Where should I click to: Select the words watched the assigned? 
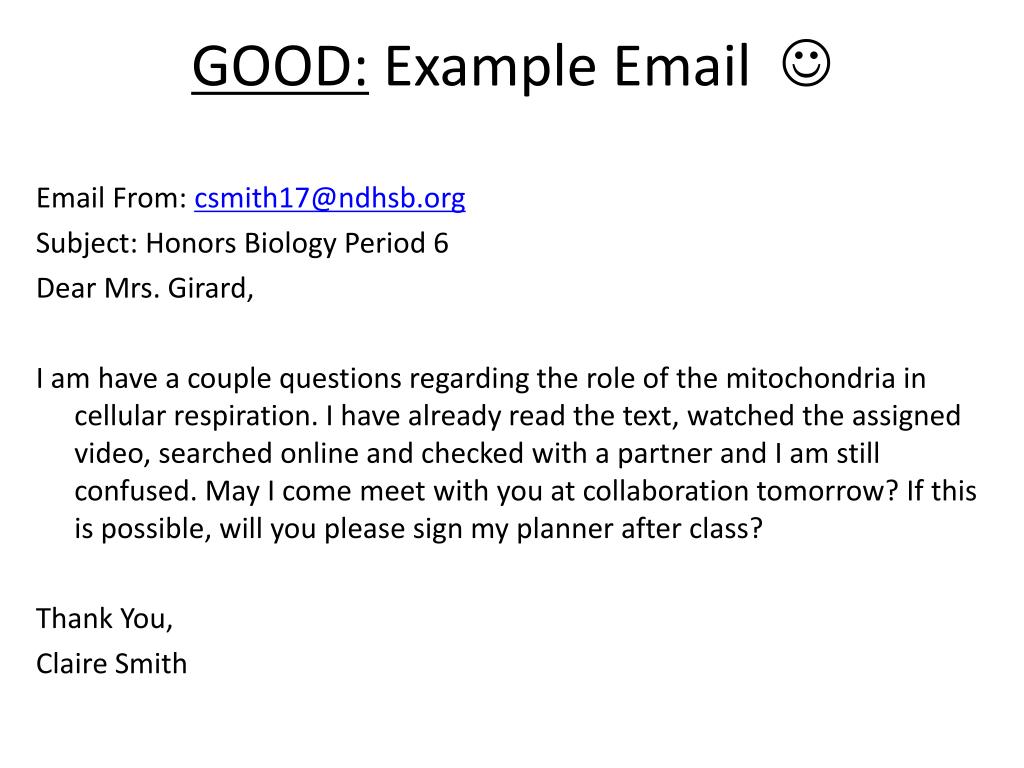click(824, 416)
